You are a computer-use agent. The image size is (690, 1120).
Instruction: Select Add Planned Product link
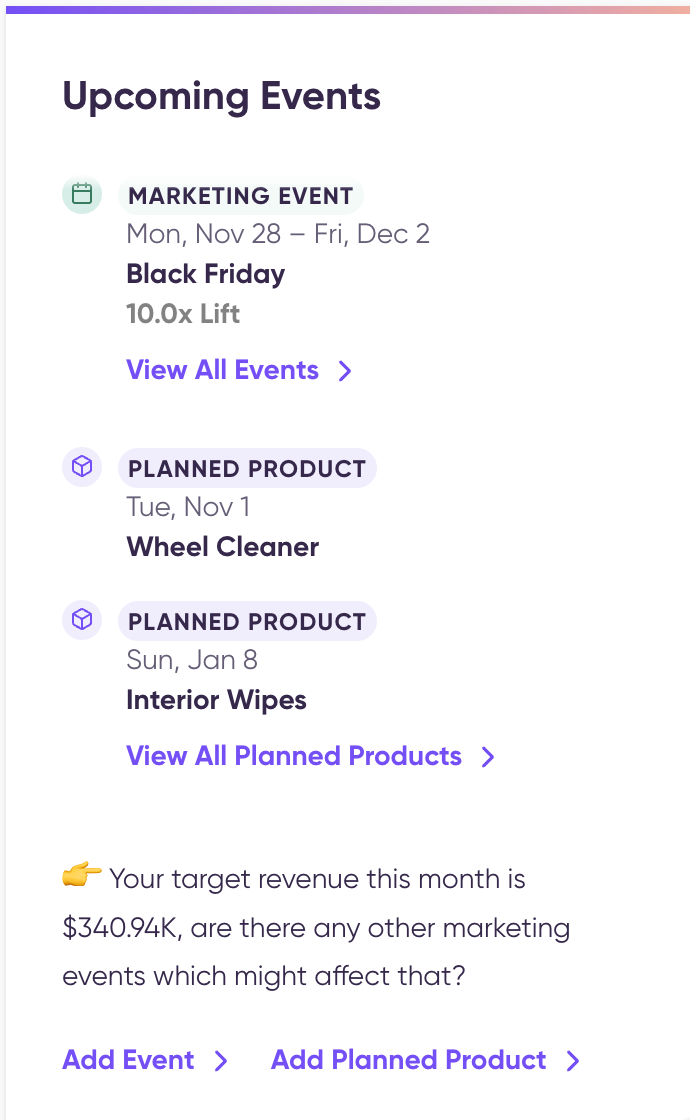coord(409,1060)
